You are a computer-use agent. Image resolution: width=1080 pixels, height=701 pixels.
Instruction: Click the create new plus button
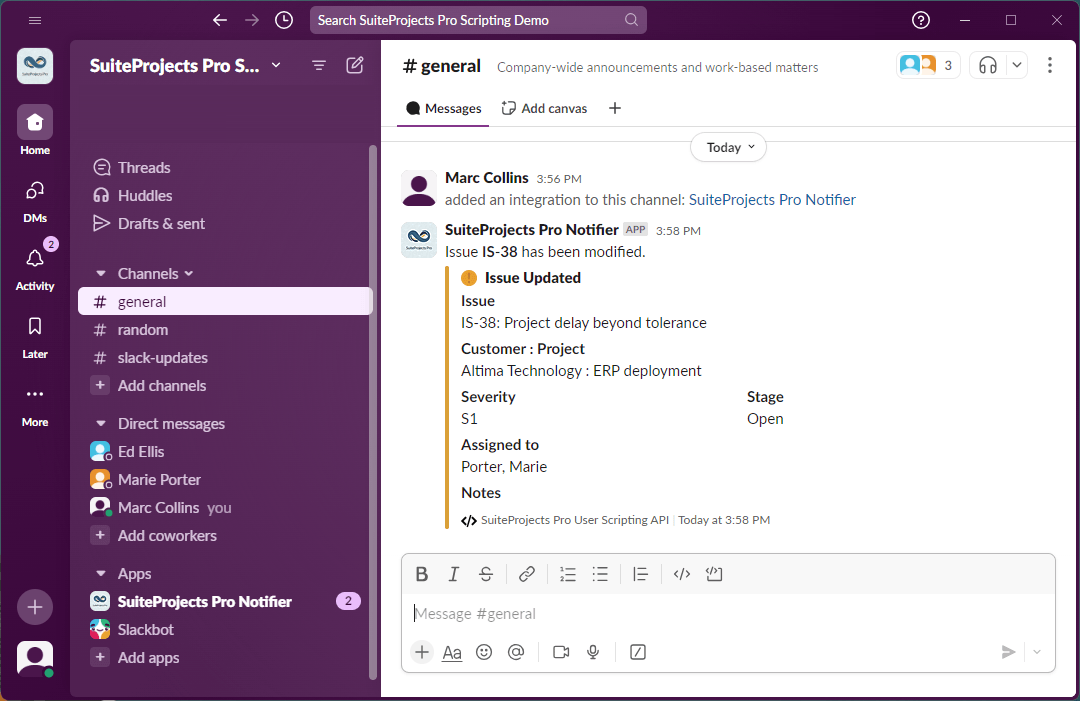pyautogui.click(x=35, y=607)
